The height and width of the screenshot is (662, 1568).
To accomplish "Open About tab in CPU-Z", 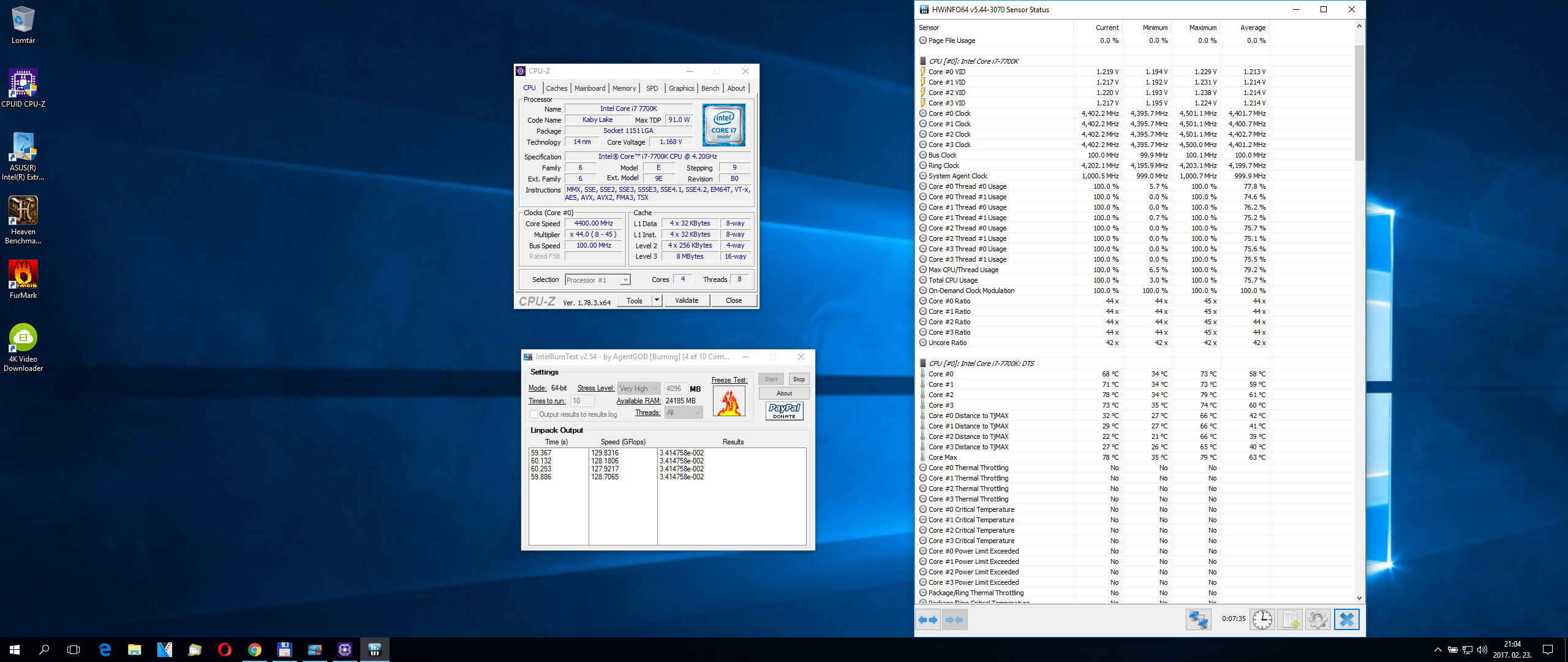I will [x=736, y=88].
